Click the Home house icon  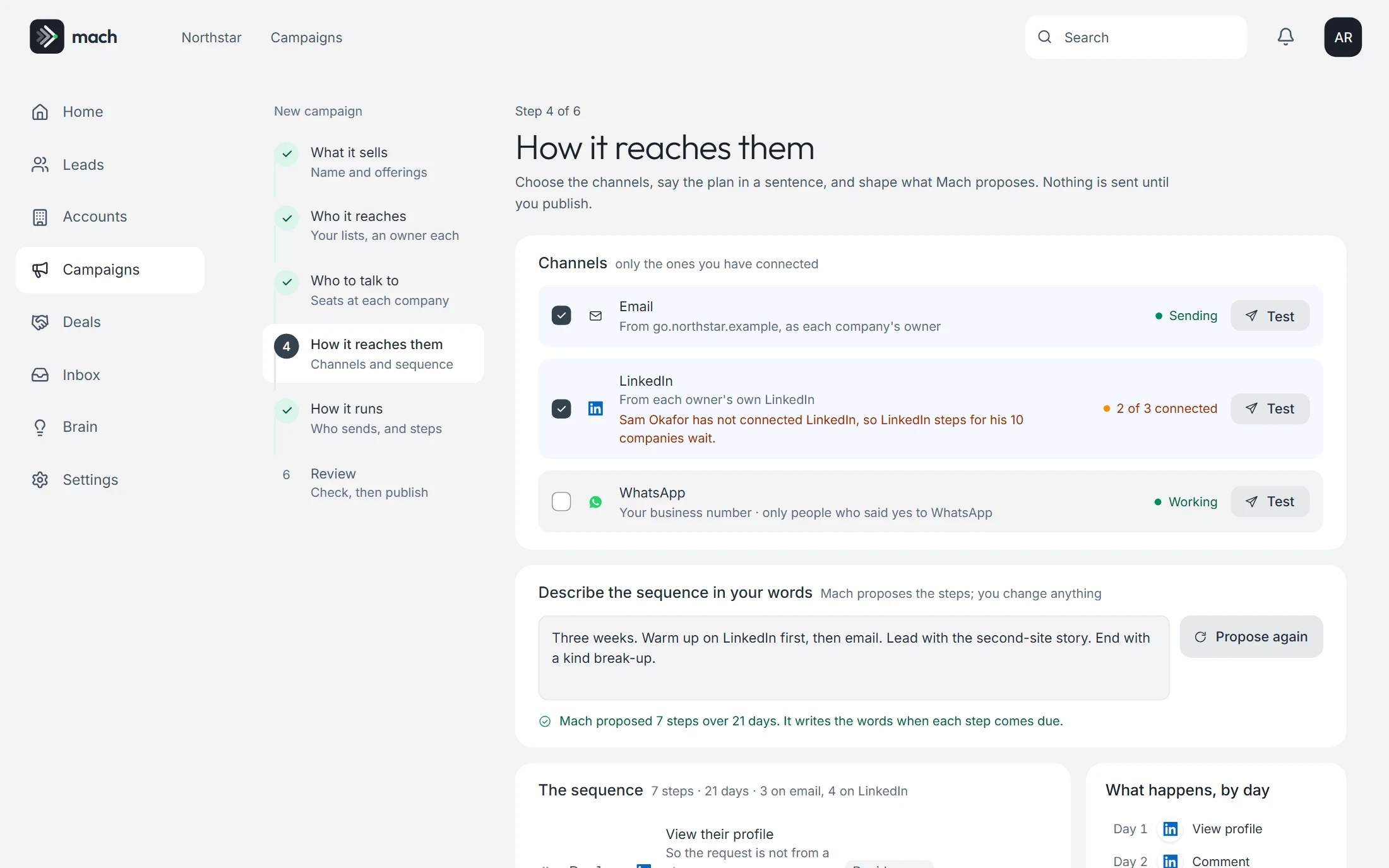[40, 112]
